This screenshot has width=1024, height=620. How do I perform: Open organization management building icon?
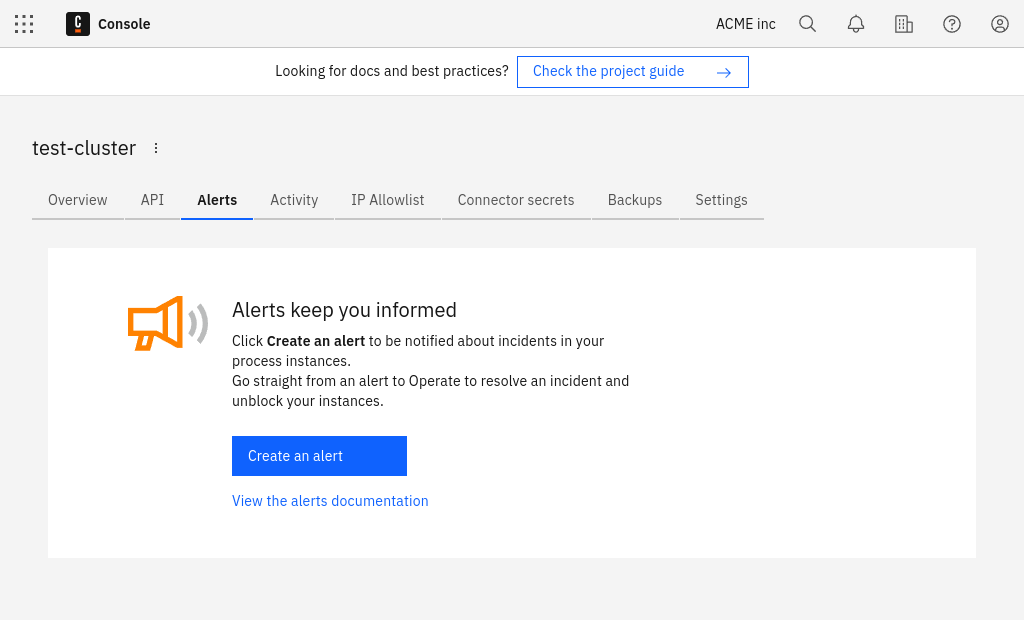[904, 24]
